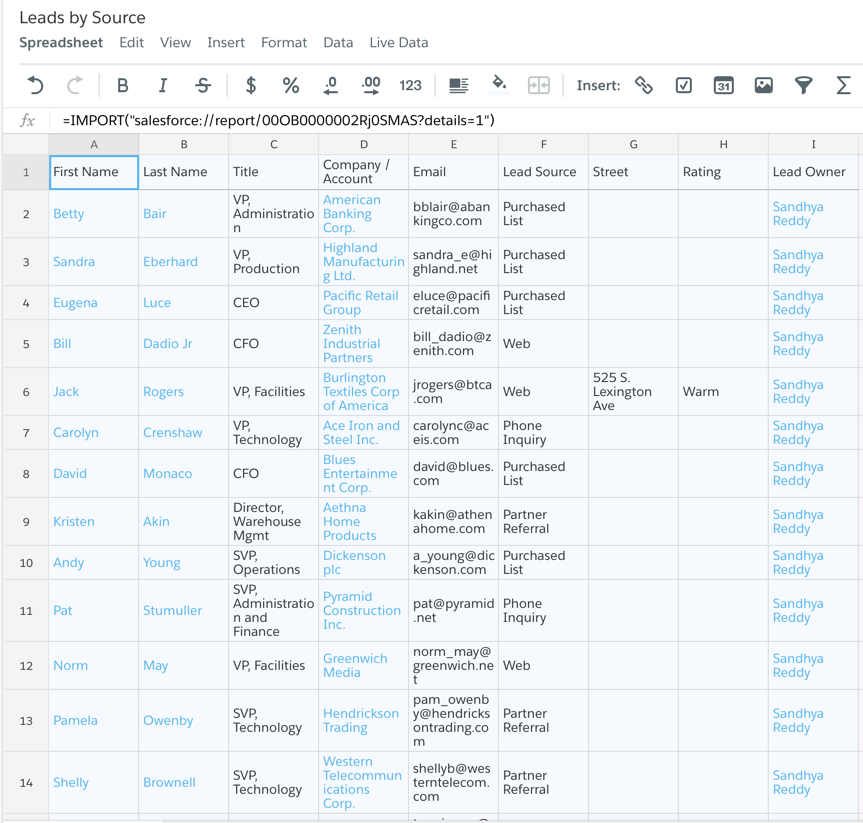Open the Sigma sum function icon

[x=843, y=85]
